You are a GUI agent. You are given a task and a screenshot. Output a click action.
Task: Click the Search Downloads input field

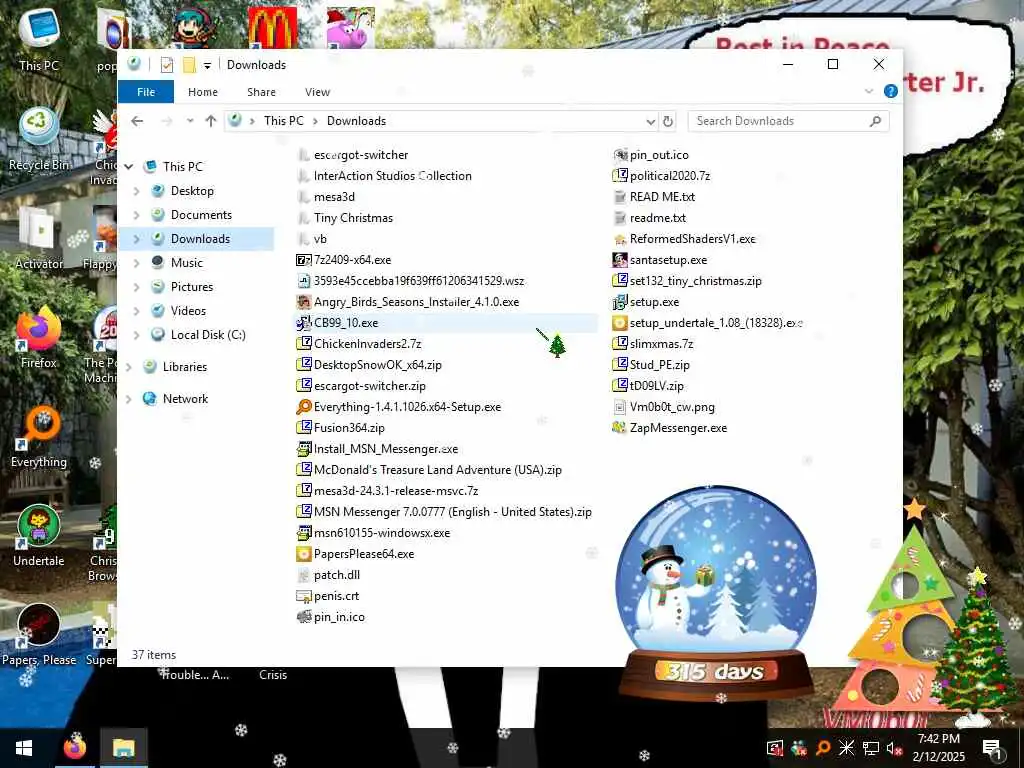pyautogui.click(x=788, y=121)
